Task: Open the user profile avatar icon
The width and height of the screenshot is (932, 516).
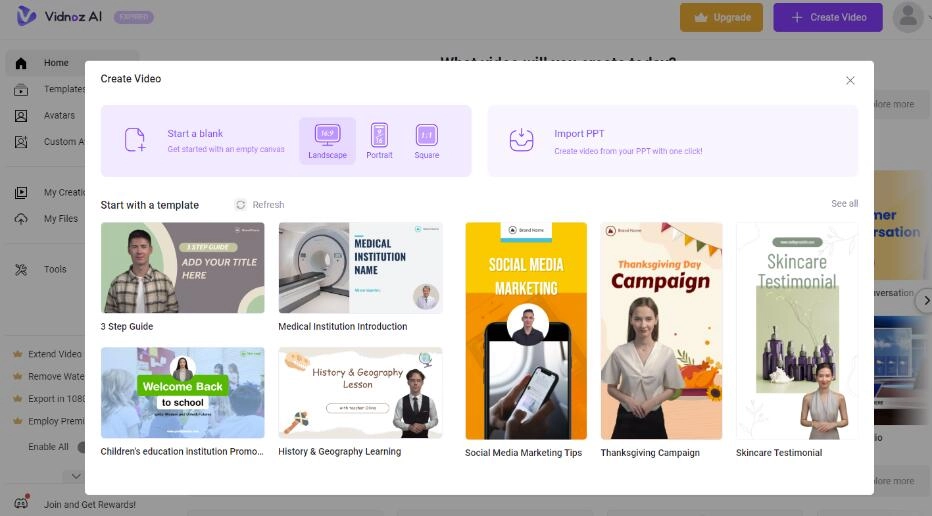Action: [907, 17]
